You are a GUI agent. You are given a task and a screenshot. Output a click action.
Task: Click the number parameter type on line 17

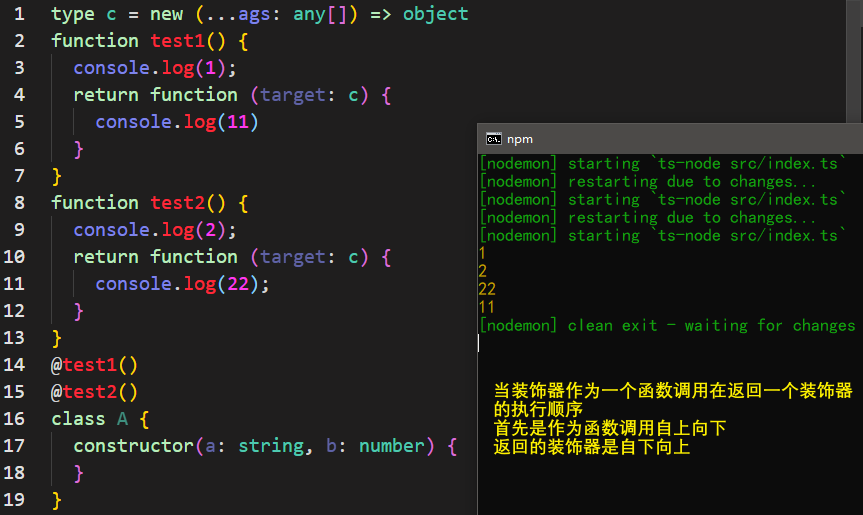391,446
